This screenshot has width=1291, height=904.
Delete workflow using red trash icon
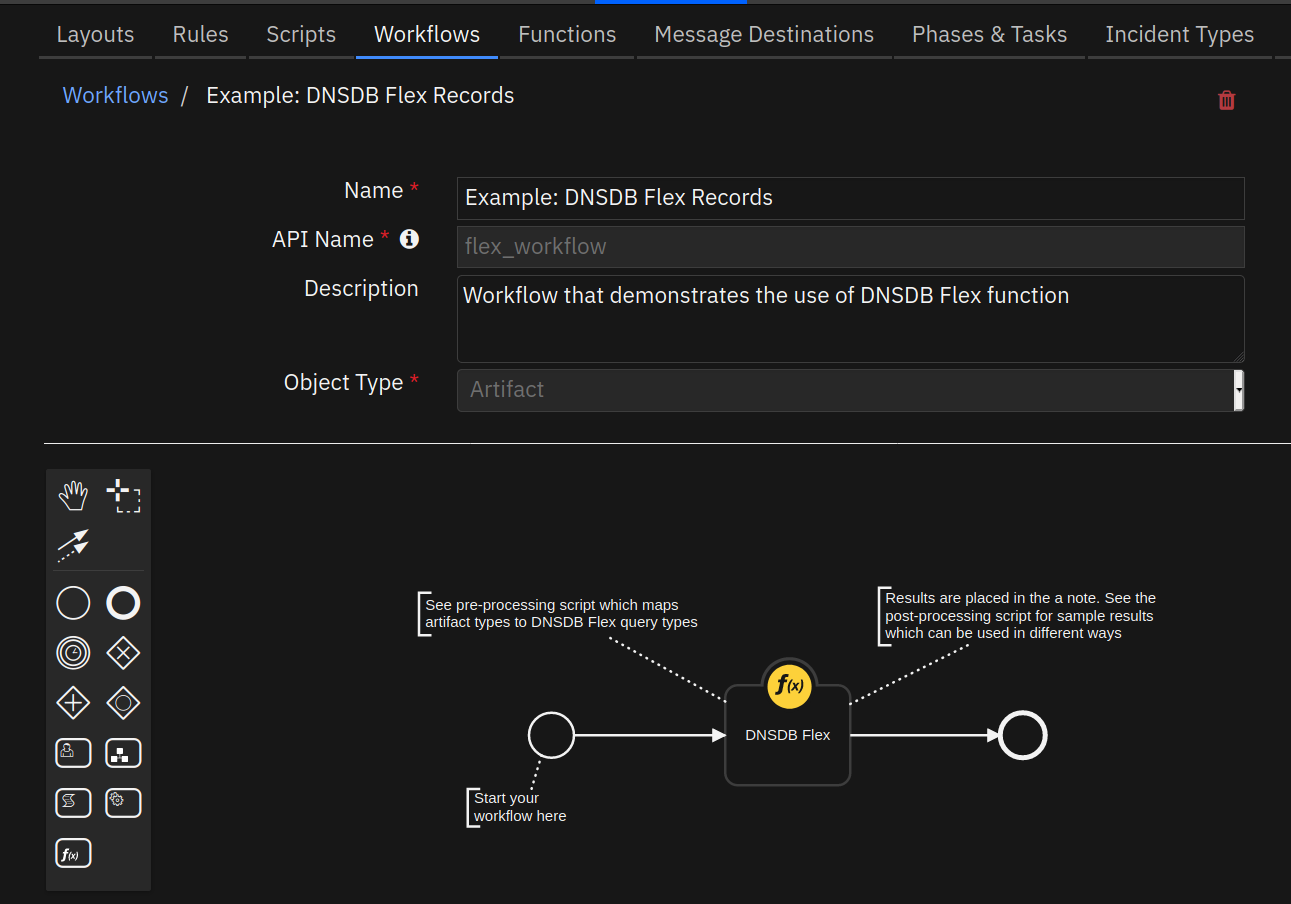(x=1226, y=100)
